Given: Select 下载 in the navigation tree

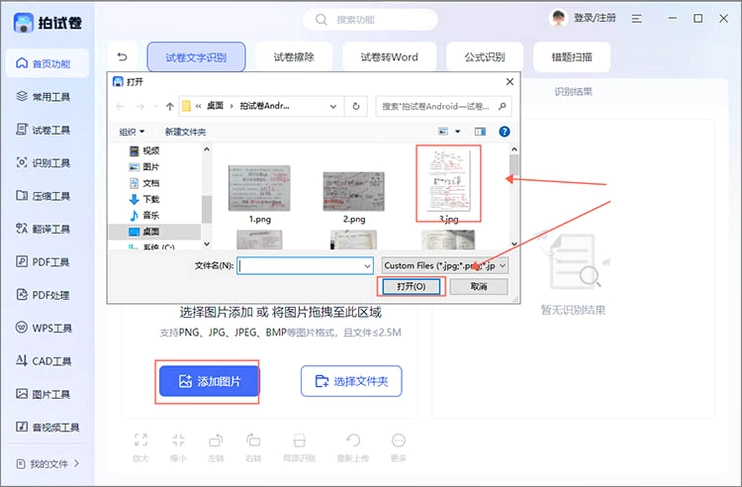Looking at the screenshot, I should point(144,199).
